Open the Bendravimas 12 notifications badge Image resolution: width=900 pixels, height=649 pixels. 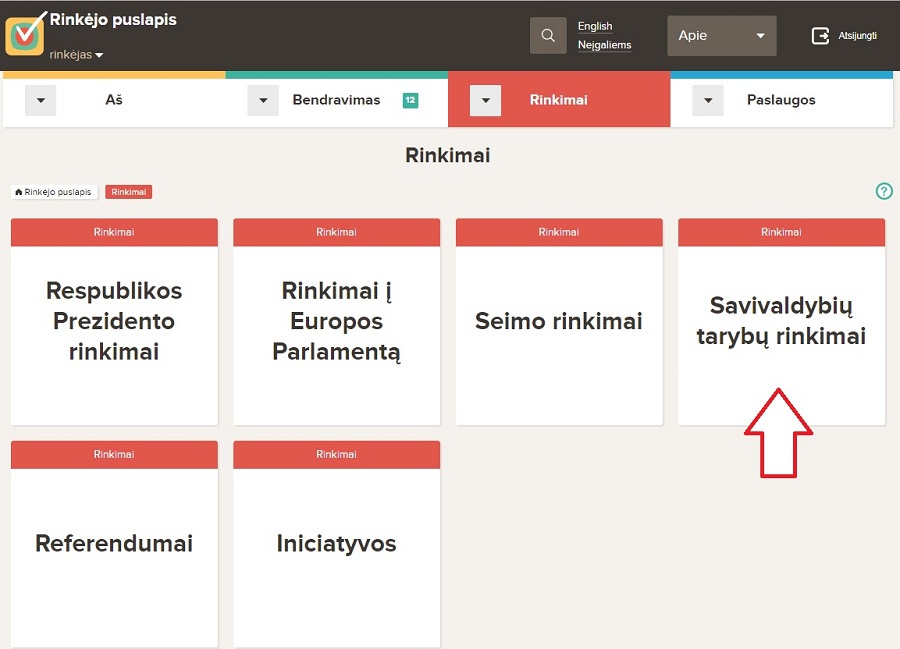click(x=410, y=100)
